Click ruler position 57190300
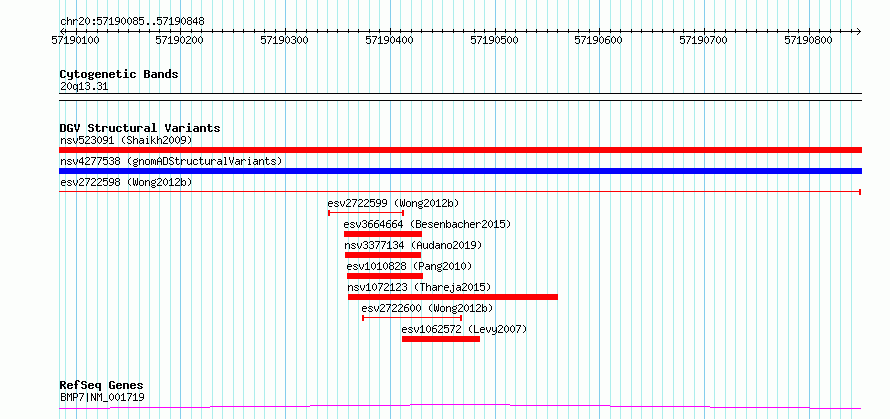Screen dimensions: 890x419 286,40
